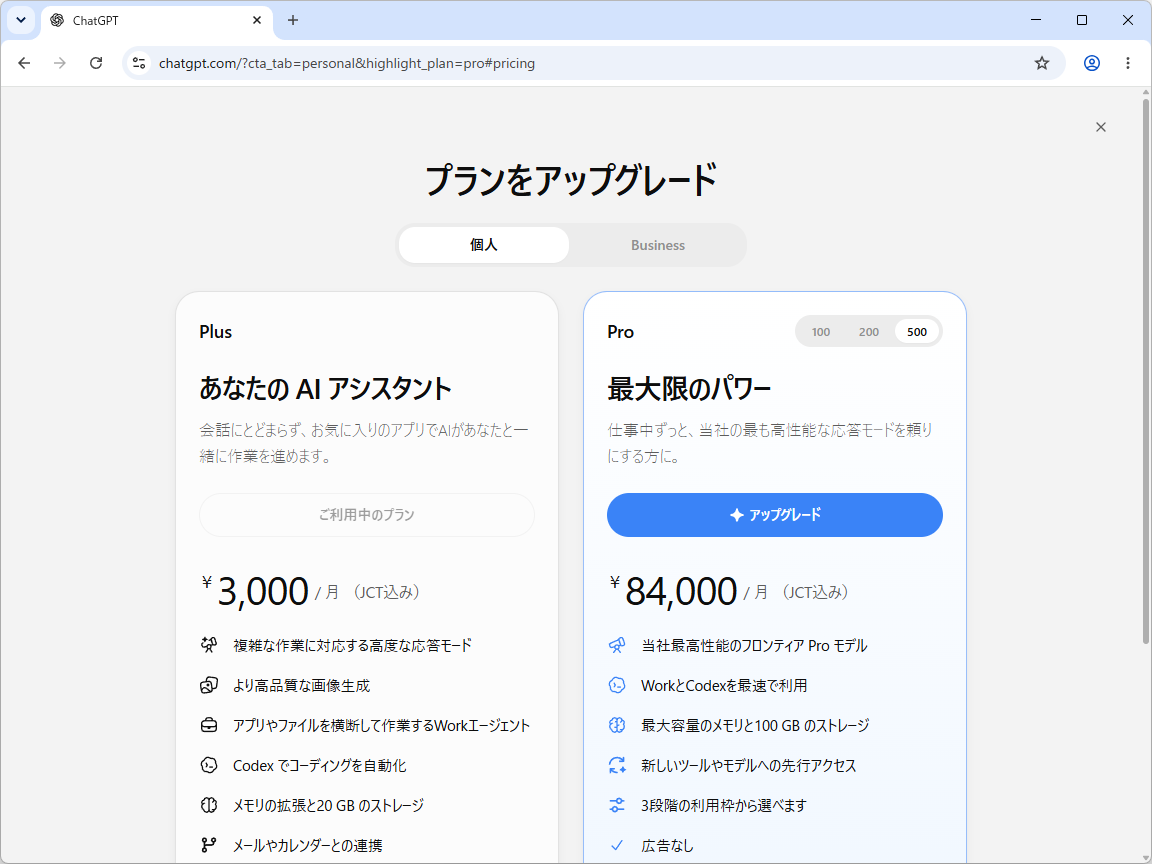Open the tab search dropdown

(x=21, y=20)
